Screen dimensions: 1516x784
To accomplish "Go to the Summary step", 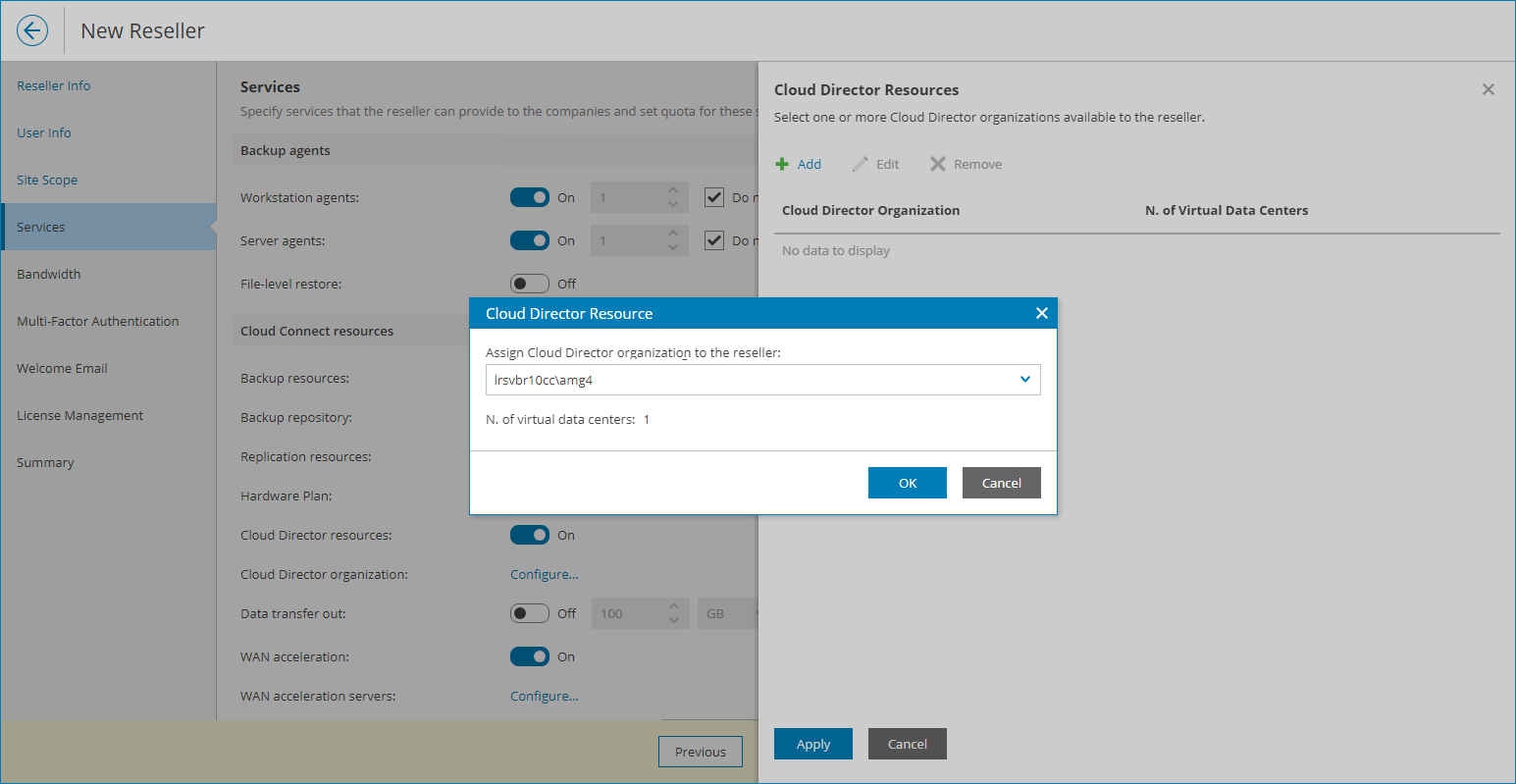I will click(x=45, y=462).
